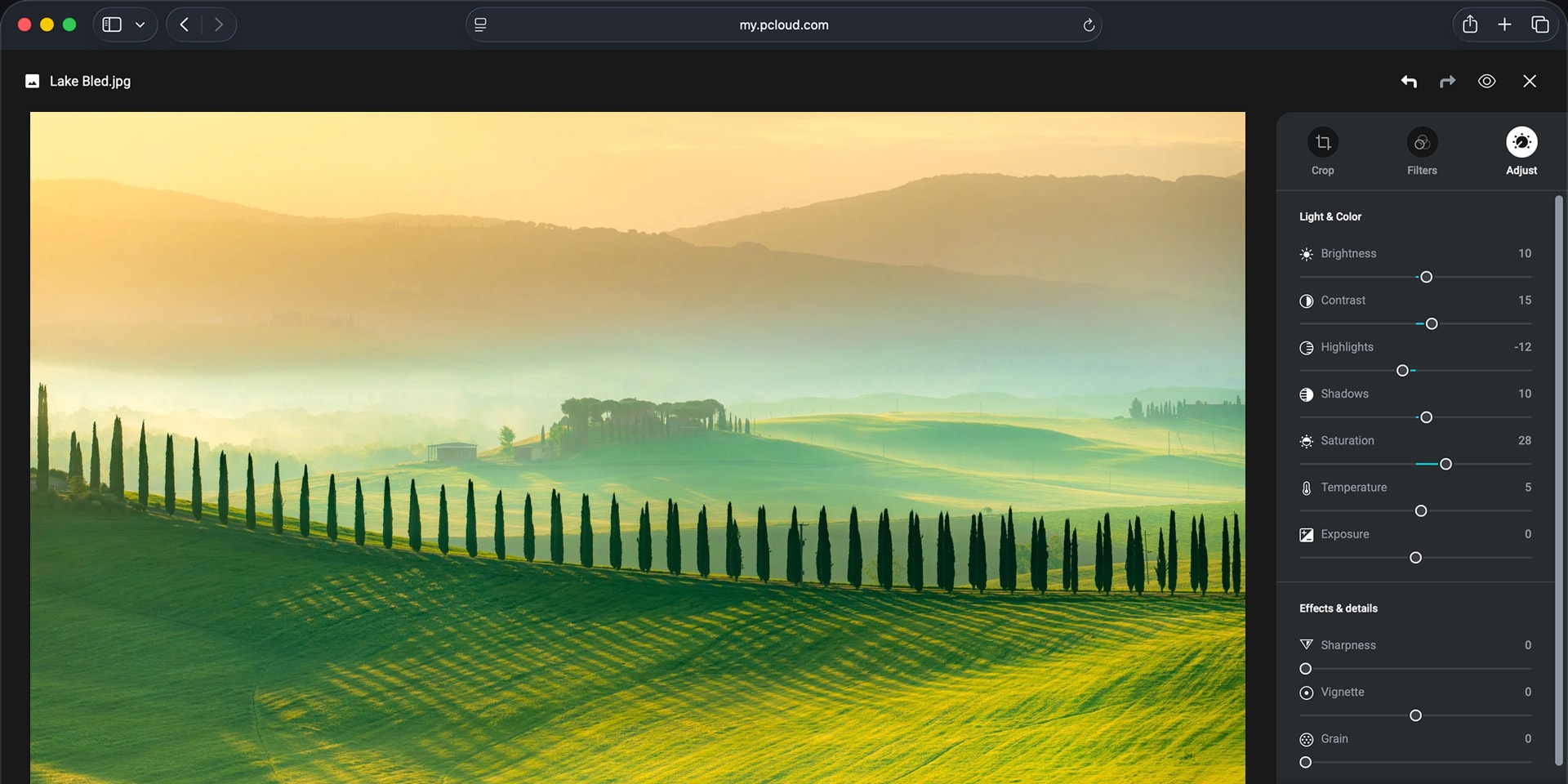Switch to the Crop tool
This screenshot has width=1568, height=784.
[1322, 151]
